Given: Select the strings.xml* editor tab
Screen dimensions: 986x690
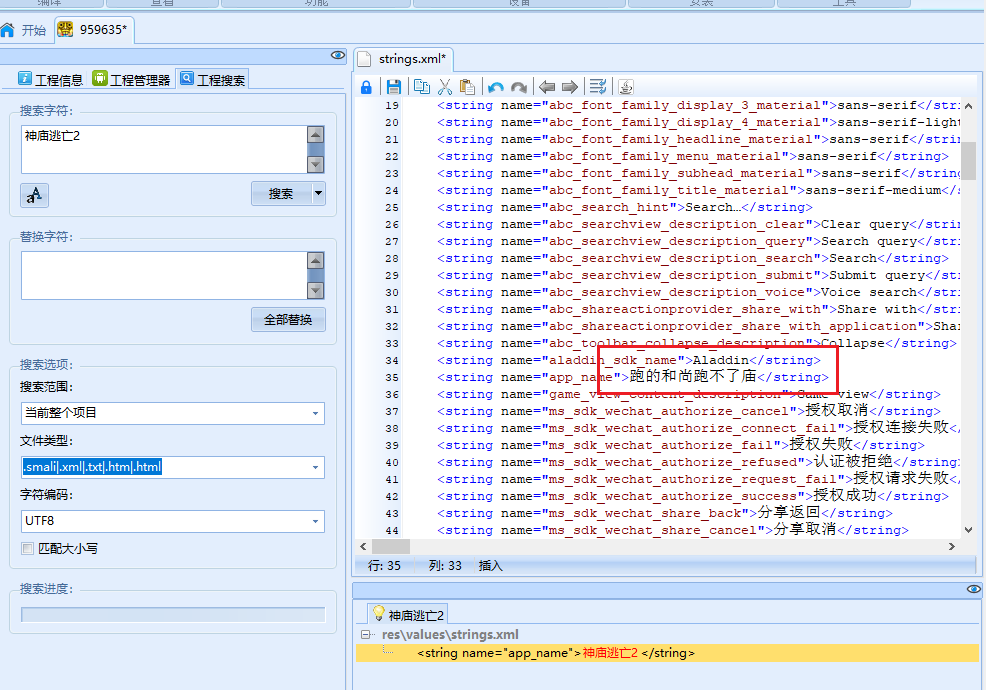Looking at the screenshot, I should click(404, 59).
